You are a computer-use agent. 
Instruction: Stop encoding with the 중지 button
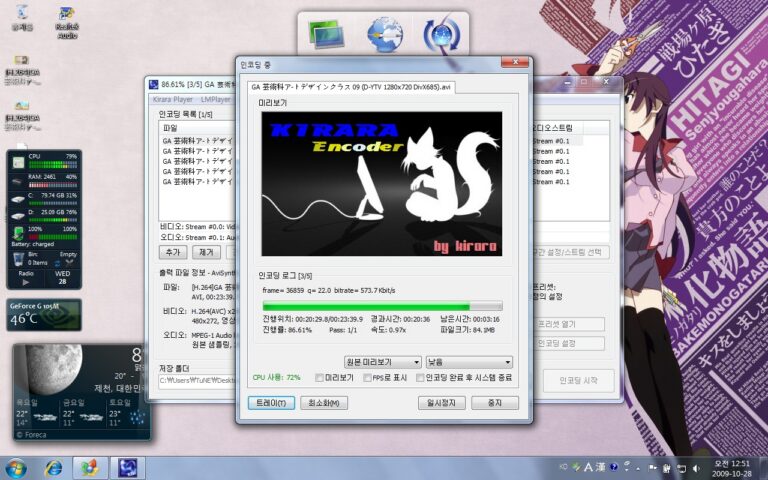tap(495, 403)
